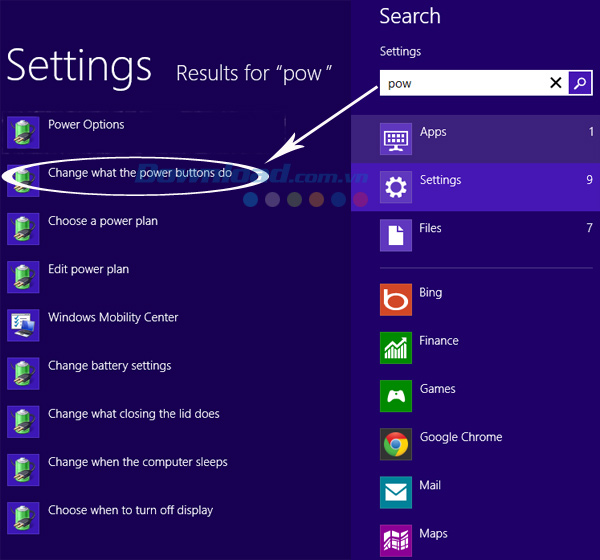This screenshot has height=560, width=600.
Task: Open Change when the computer sleeps
Action: coord(138,462)
